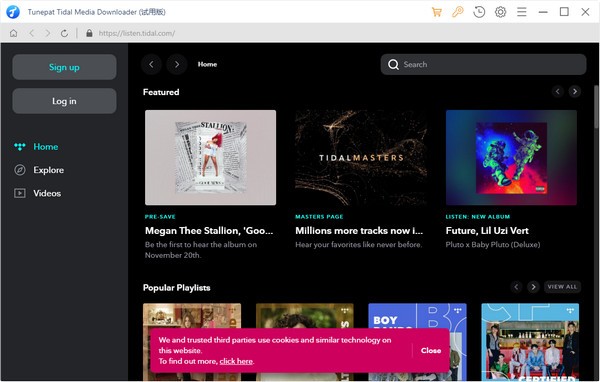Click the compass icon beside Explore
Image resolution: width=600 pixels, height=382 pixels.
20,170
